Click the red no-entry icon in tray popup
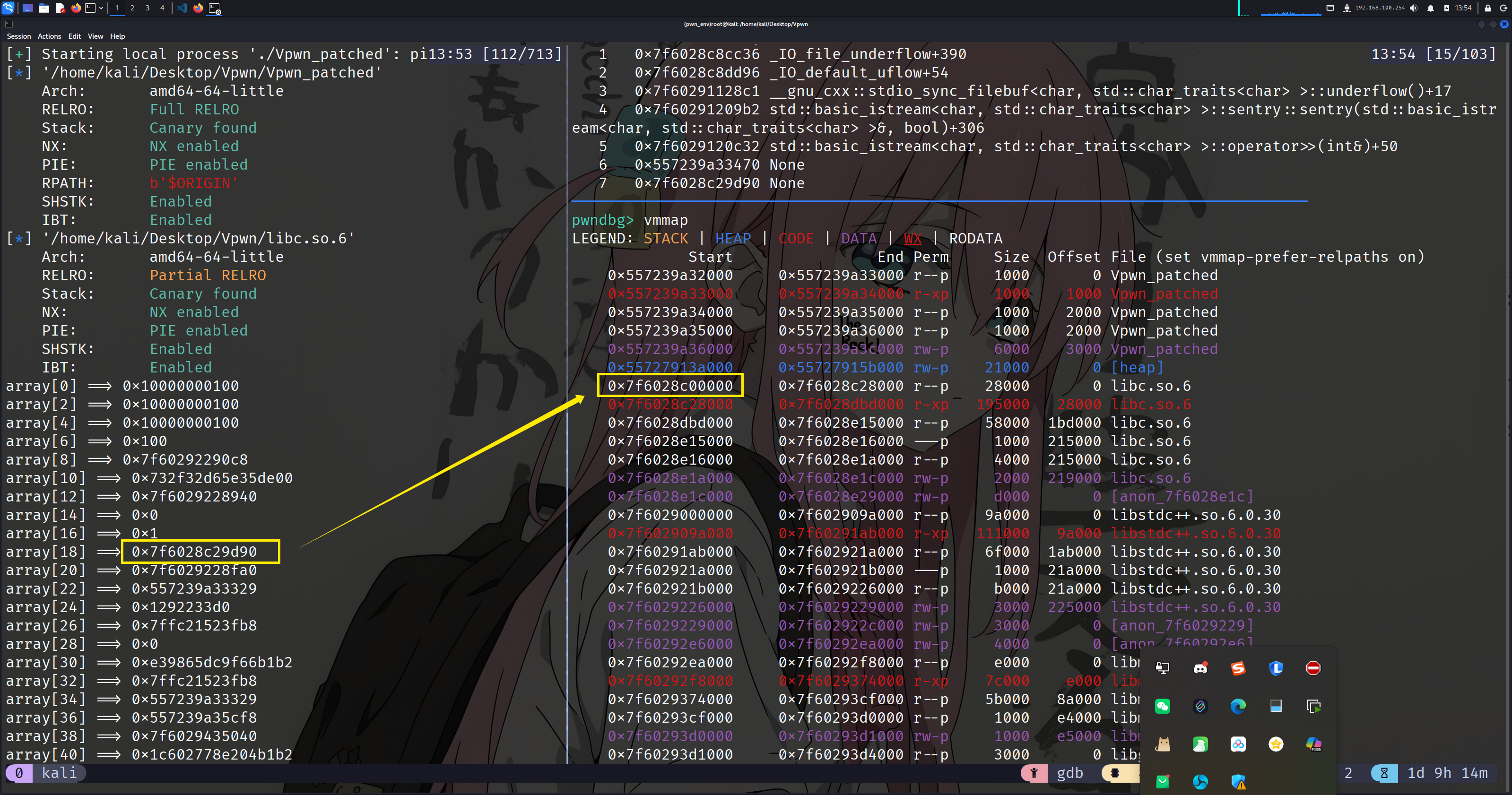Screen dimensions: 1512x795 tap(1313, 668)
